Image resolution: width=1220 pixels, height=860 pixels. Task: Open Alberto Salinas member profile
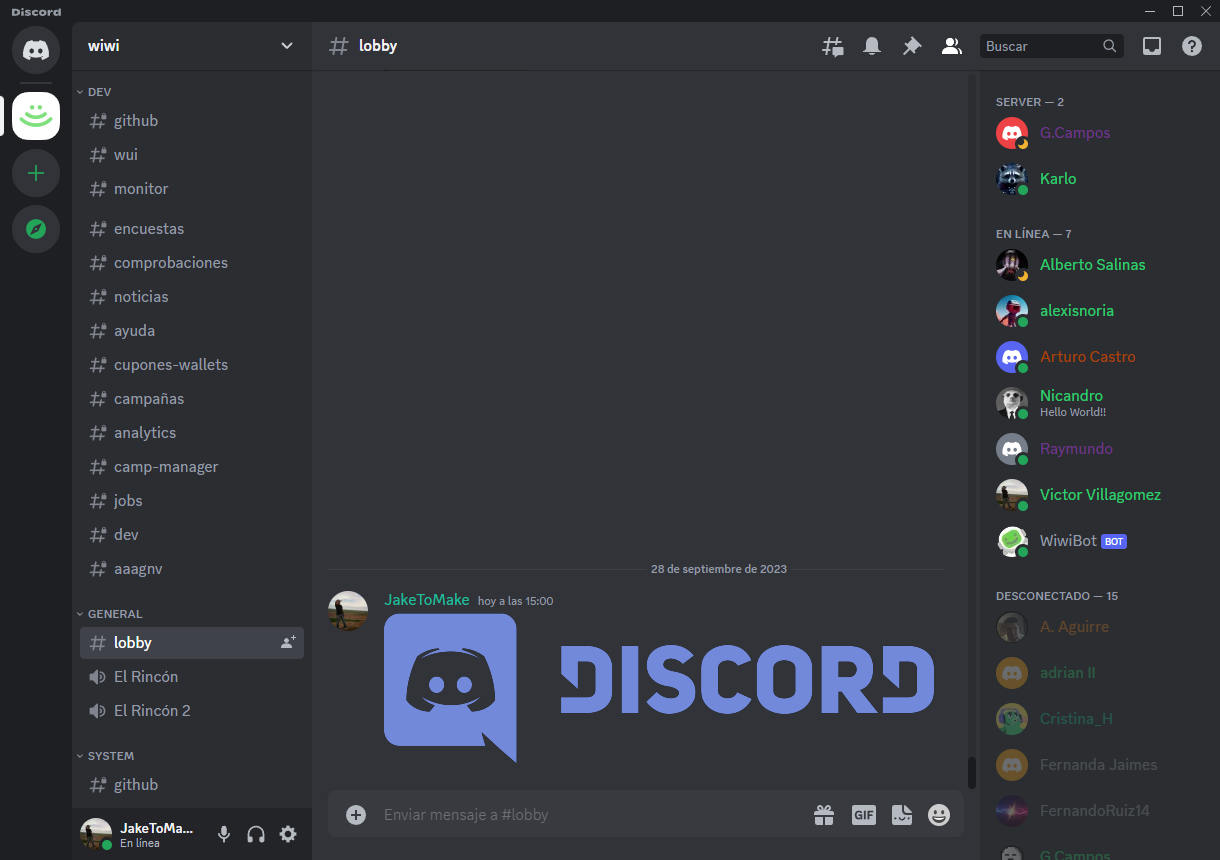1098,265
